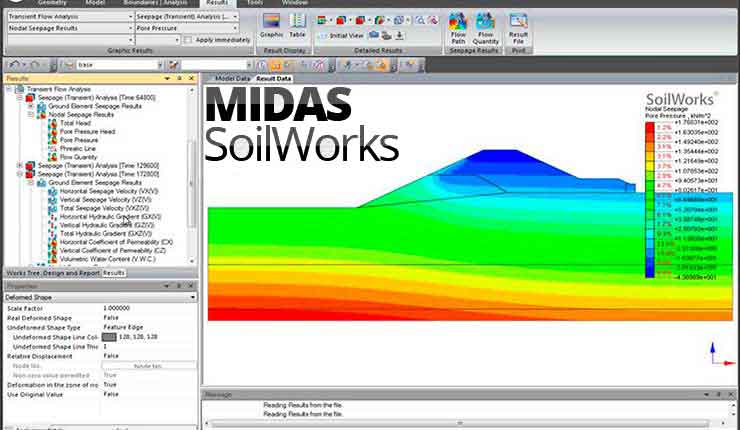Click the Undeformed Shape Line Color swatch
Viewport: 740px width, 430px height.
pos(109,337)
